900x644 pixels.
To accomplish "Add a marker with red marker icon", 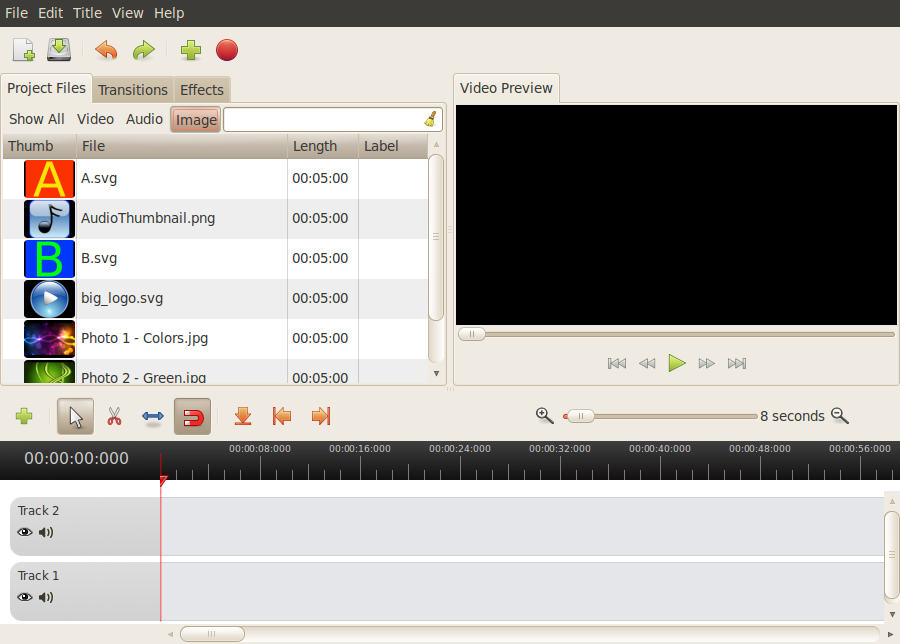I will [x=242, y=416].
